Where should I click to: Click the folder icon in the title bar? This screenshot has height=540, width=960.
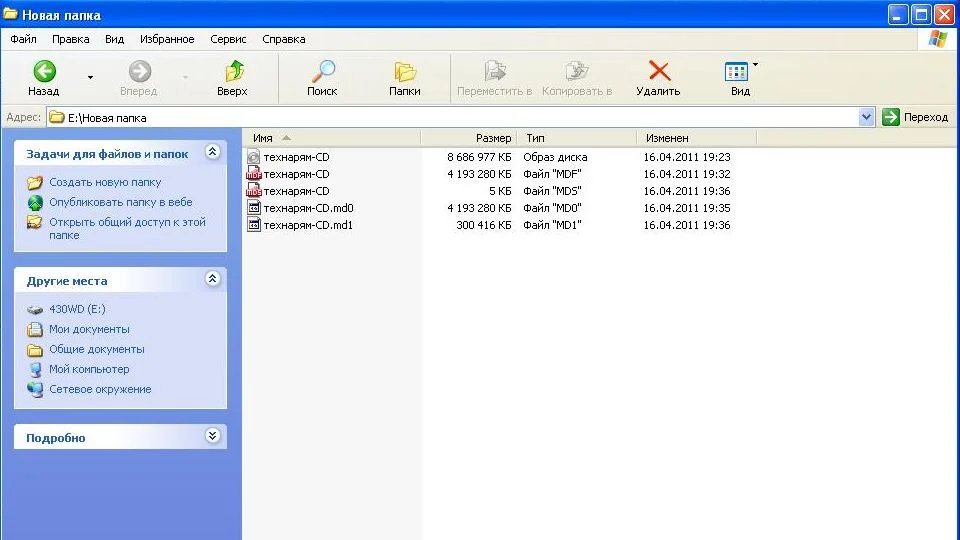[x=10, y=13]
